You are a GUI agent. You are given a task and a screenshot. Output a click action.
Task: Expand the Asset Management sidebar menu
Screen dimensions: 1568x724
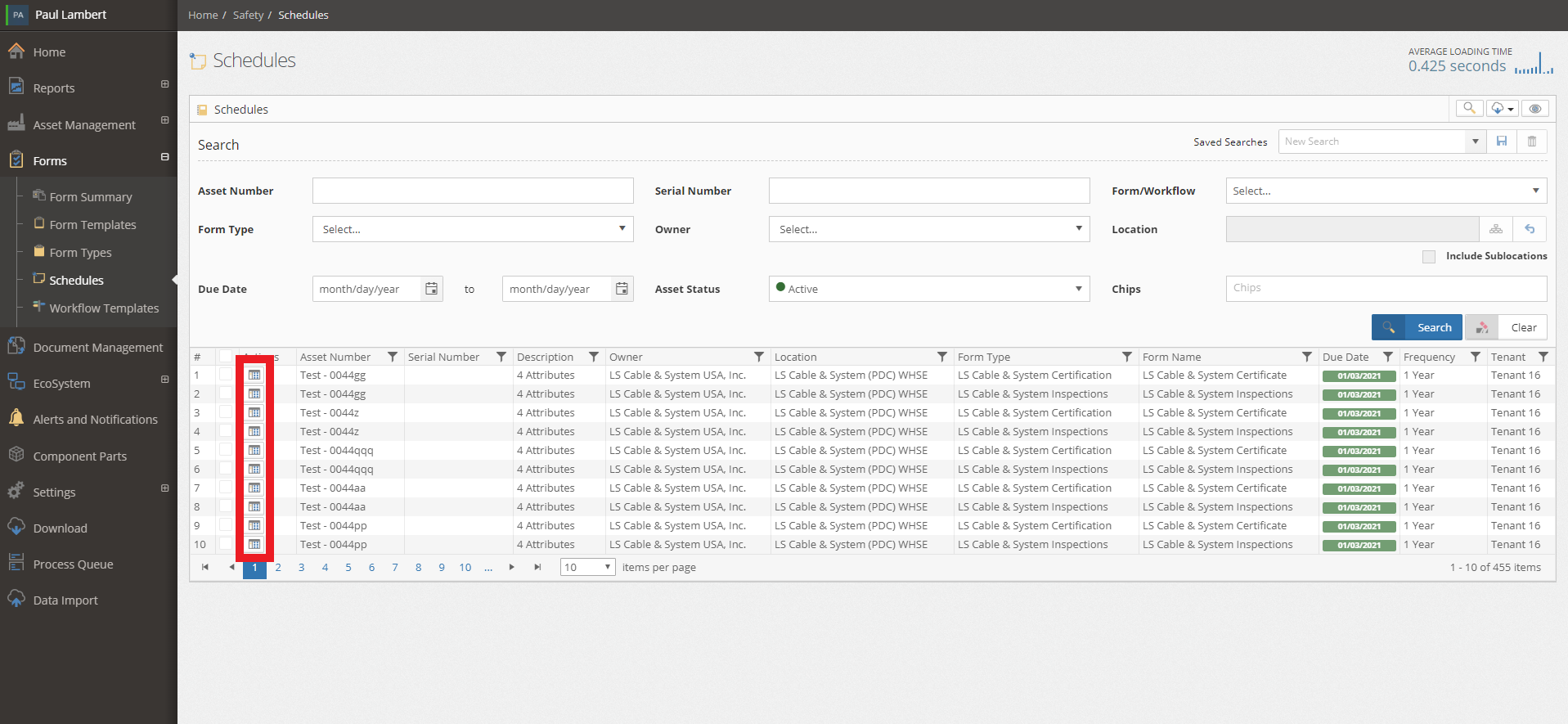[x=164, y=120]
